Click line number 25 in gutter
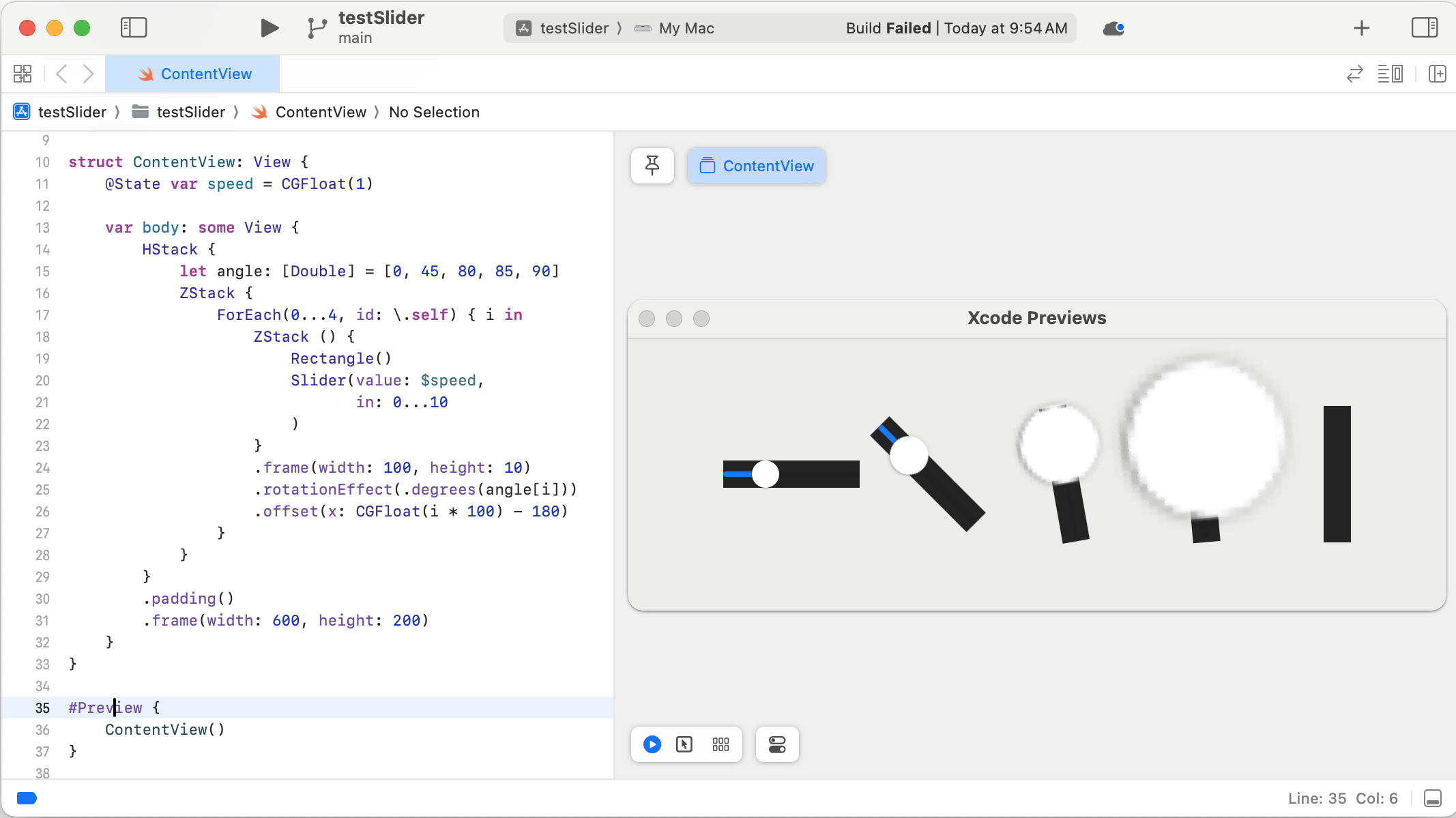Image resolution: width=1456 pixels, height=818 pixels. (42, 489)
